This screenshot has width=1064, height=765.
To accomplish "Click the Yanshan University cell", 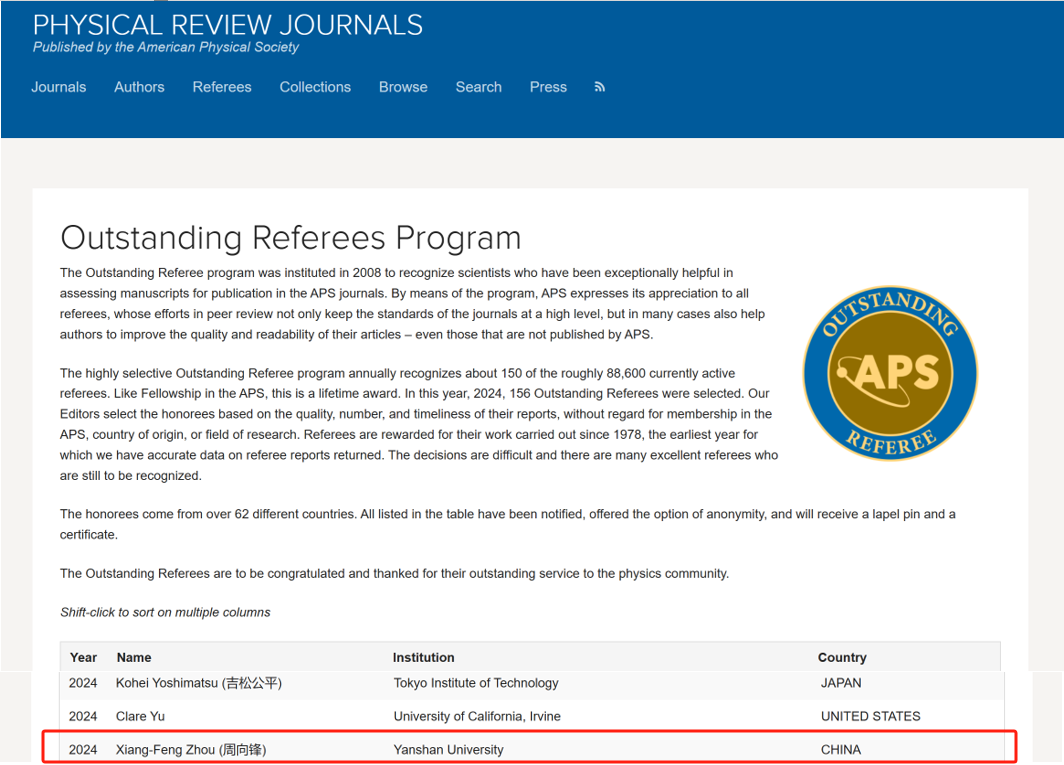I will click(448, 749).
